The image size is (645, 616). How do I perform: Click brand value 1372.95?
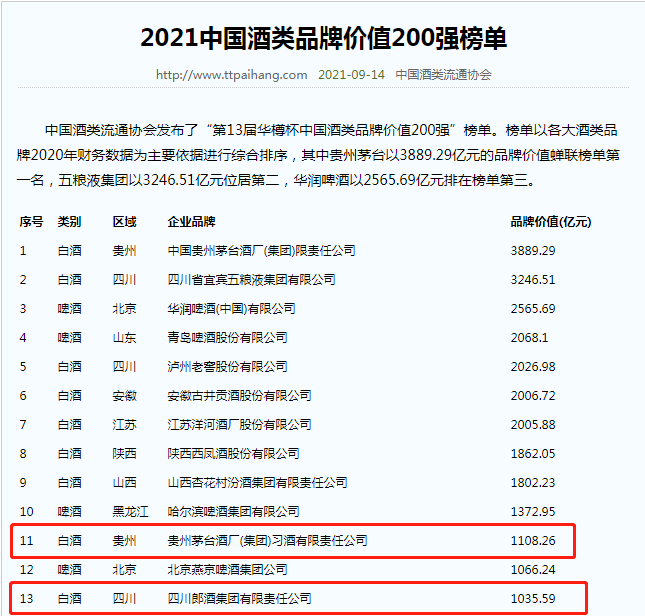click(533, 512)
